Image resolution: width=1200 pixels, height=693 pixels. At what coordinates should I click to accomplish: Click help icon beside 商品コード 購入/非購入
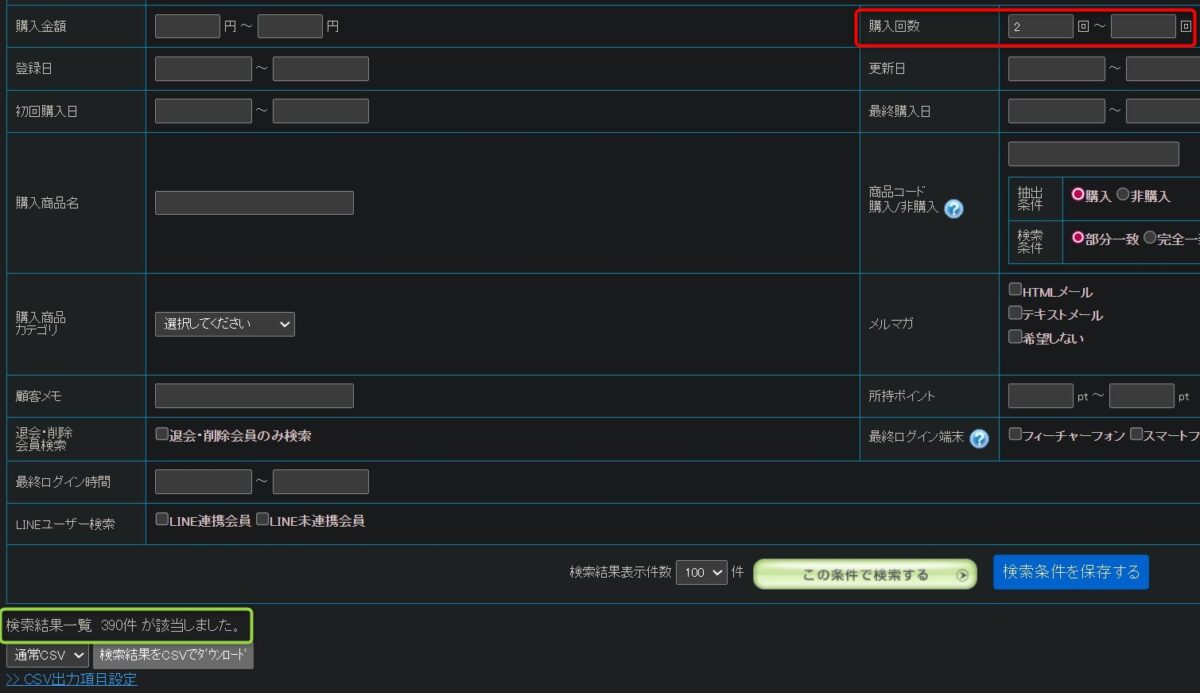pyautogui.click(x=954, y=209)
